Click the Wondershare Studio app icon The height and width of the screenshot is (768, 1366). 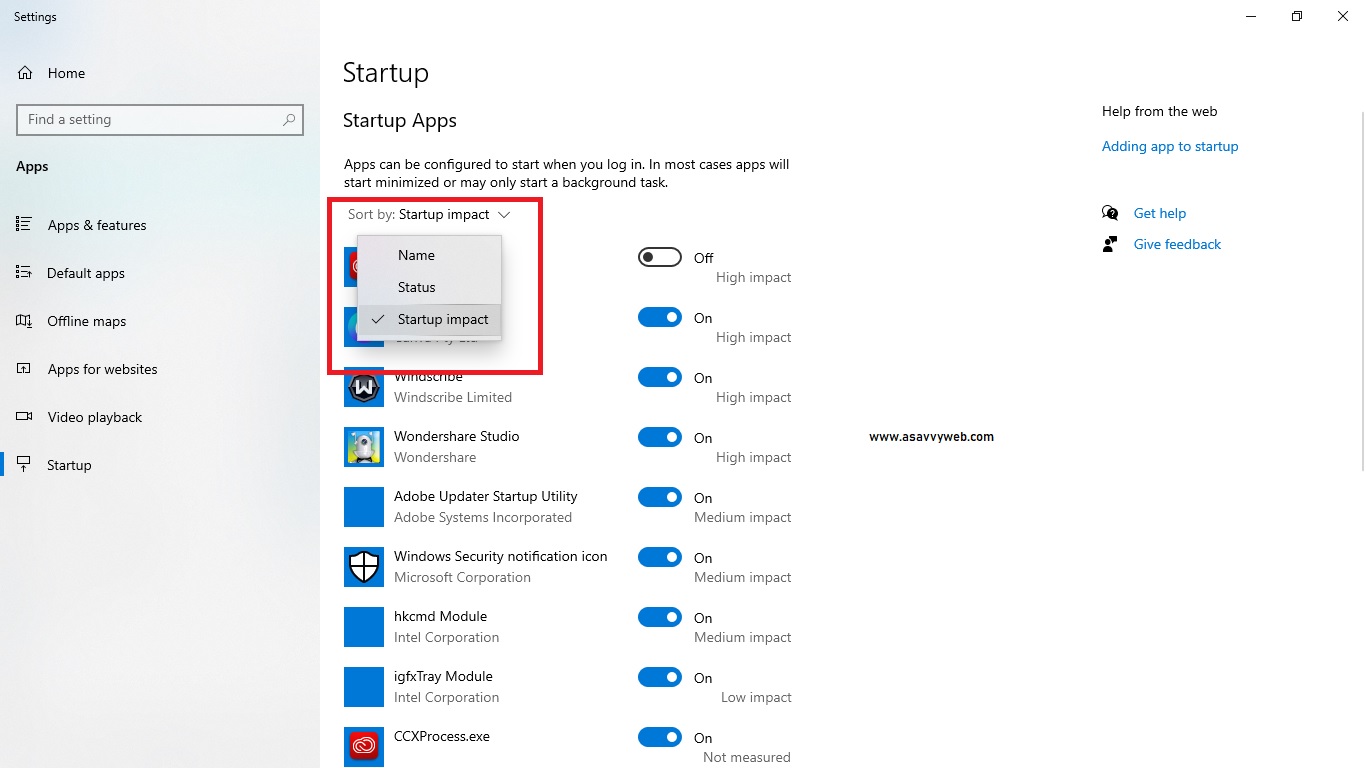coord(364,447)
